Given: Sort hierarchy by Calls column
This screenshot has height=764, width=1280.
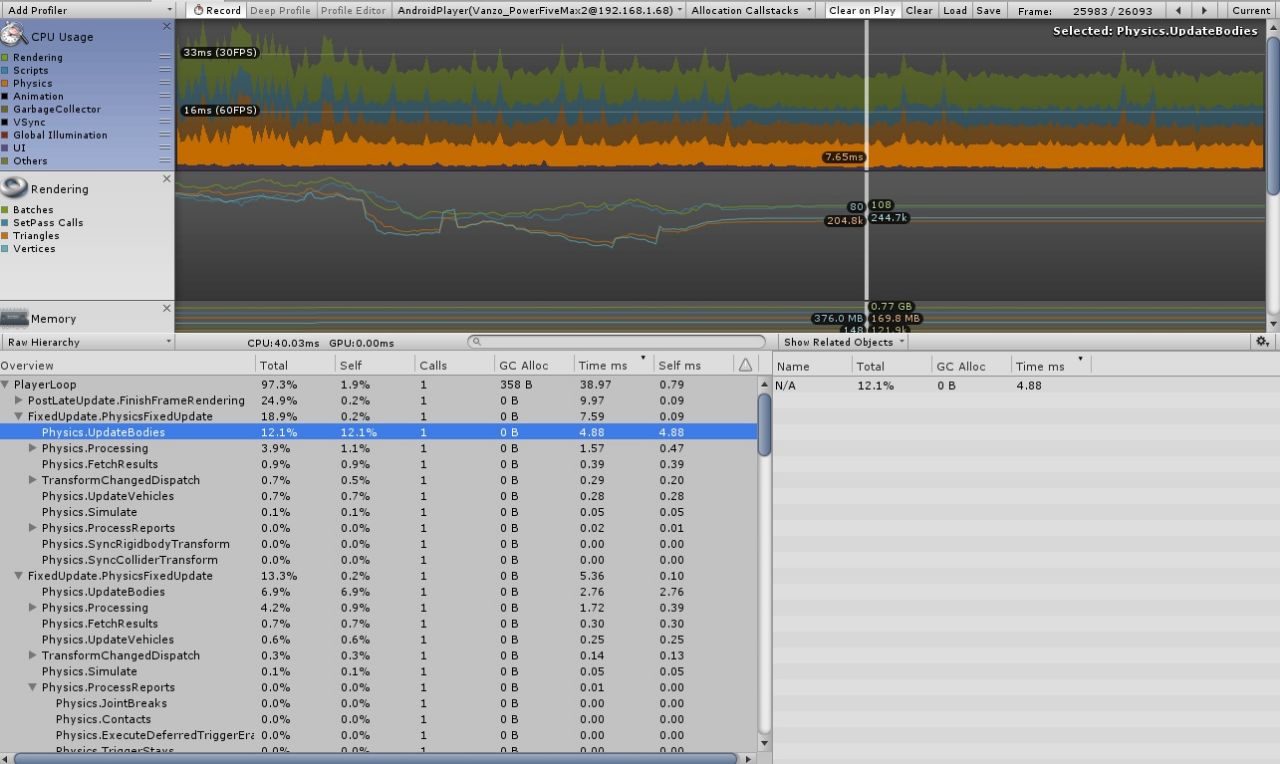Looking at the screenshot, I should pos(455,366).
